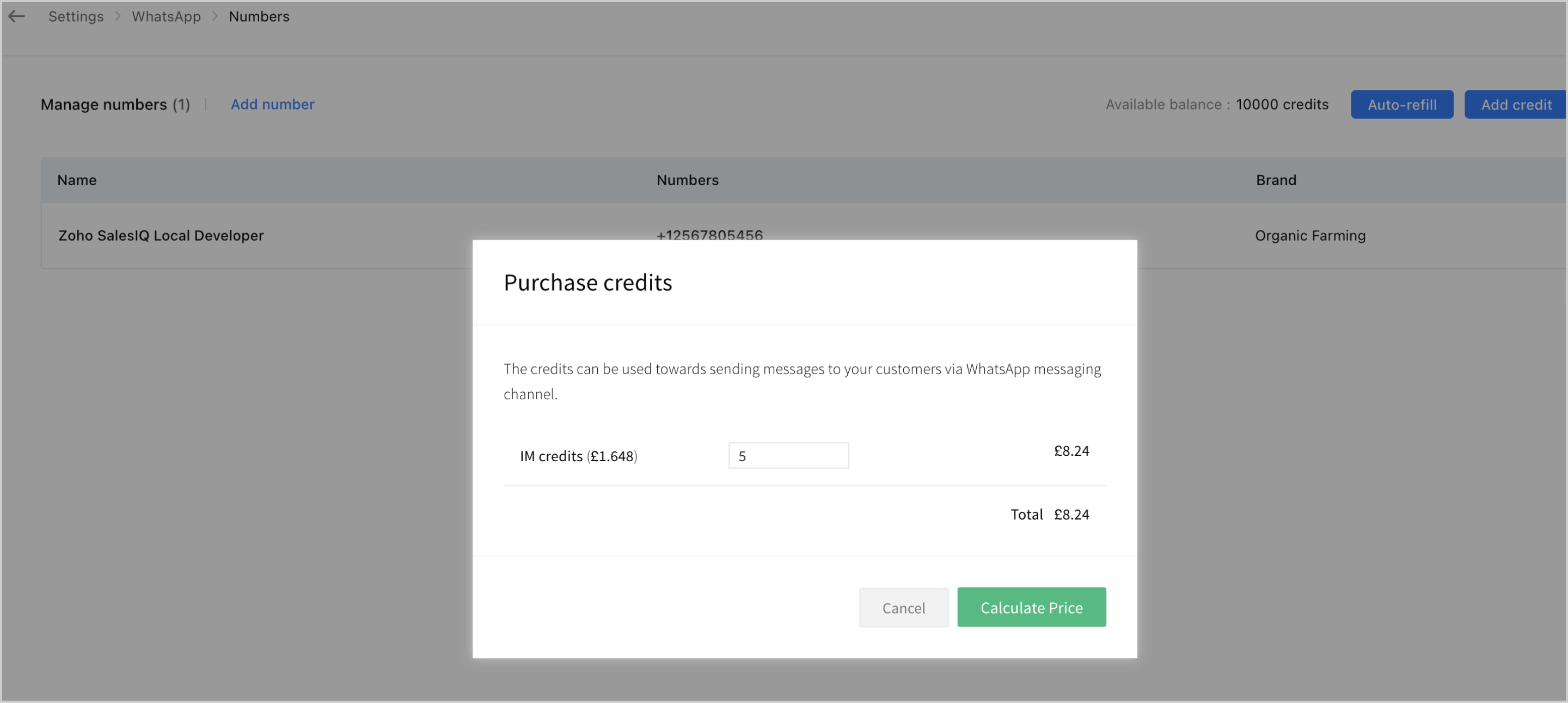The width and height of the screenshot is (1568, 703).
Task: Go to WhatsApp breadcrumb item
Action: click(166, 16)
